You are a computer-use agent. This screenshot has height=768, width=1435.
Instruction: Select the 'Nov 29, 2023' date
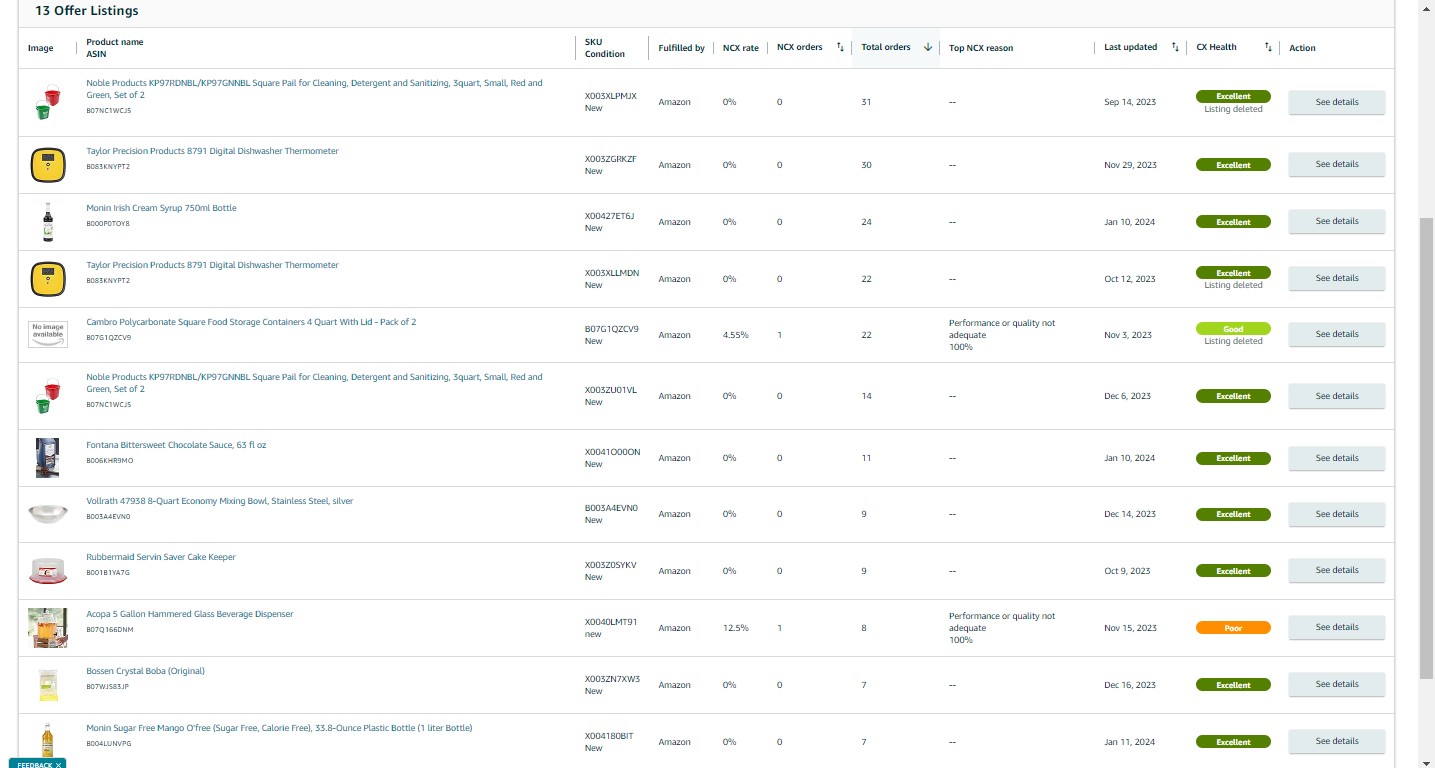[x=1130, y=165]
